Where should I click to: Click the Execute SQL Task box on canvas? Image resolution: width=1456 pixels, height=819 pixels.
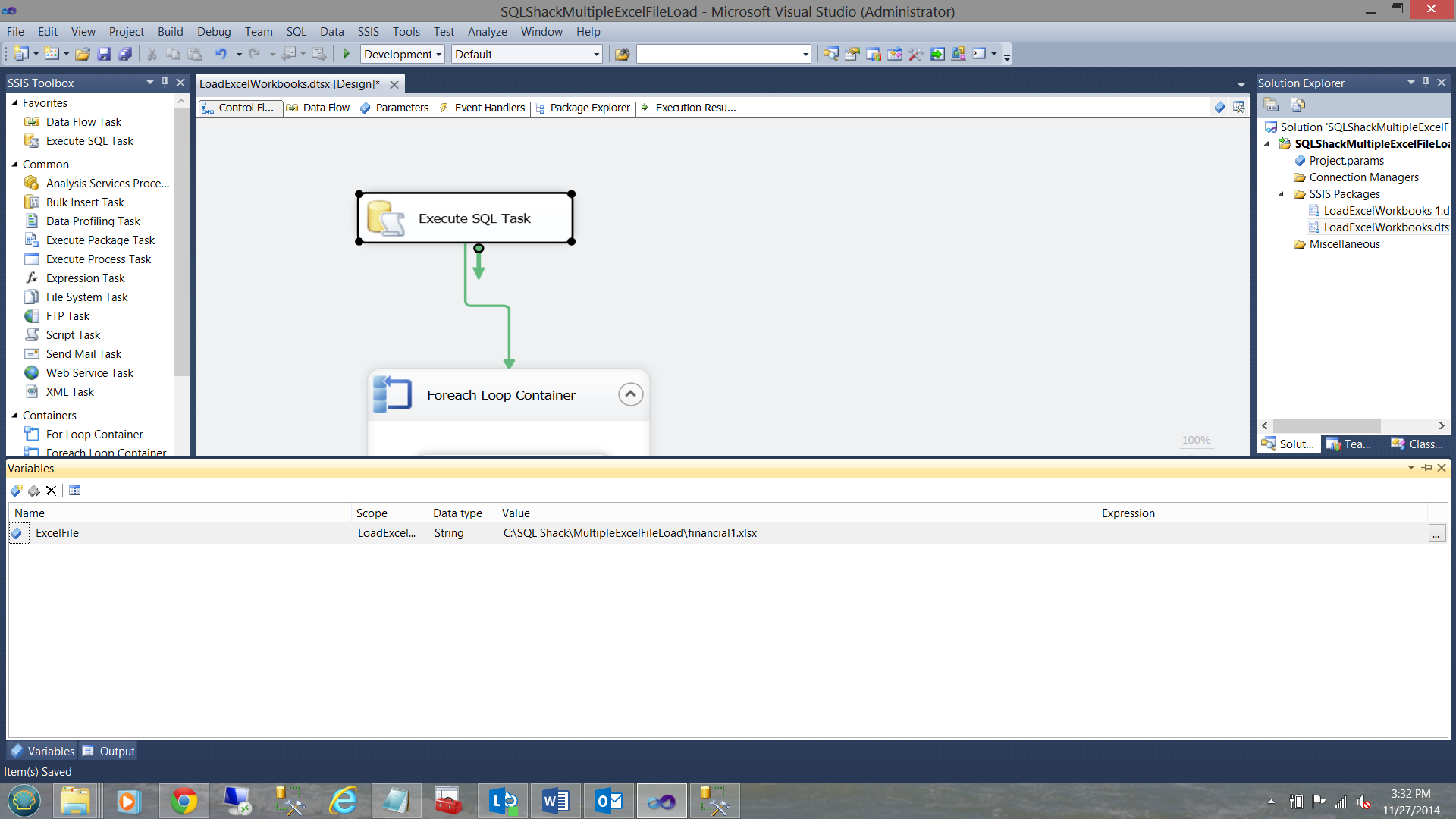465,218
